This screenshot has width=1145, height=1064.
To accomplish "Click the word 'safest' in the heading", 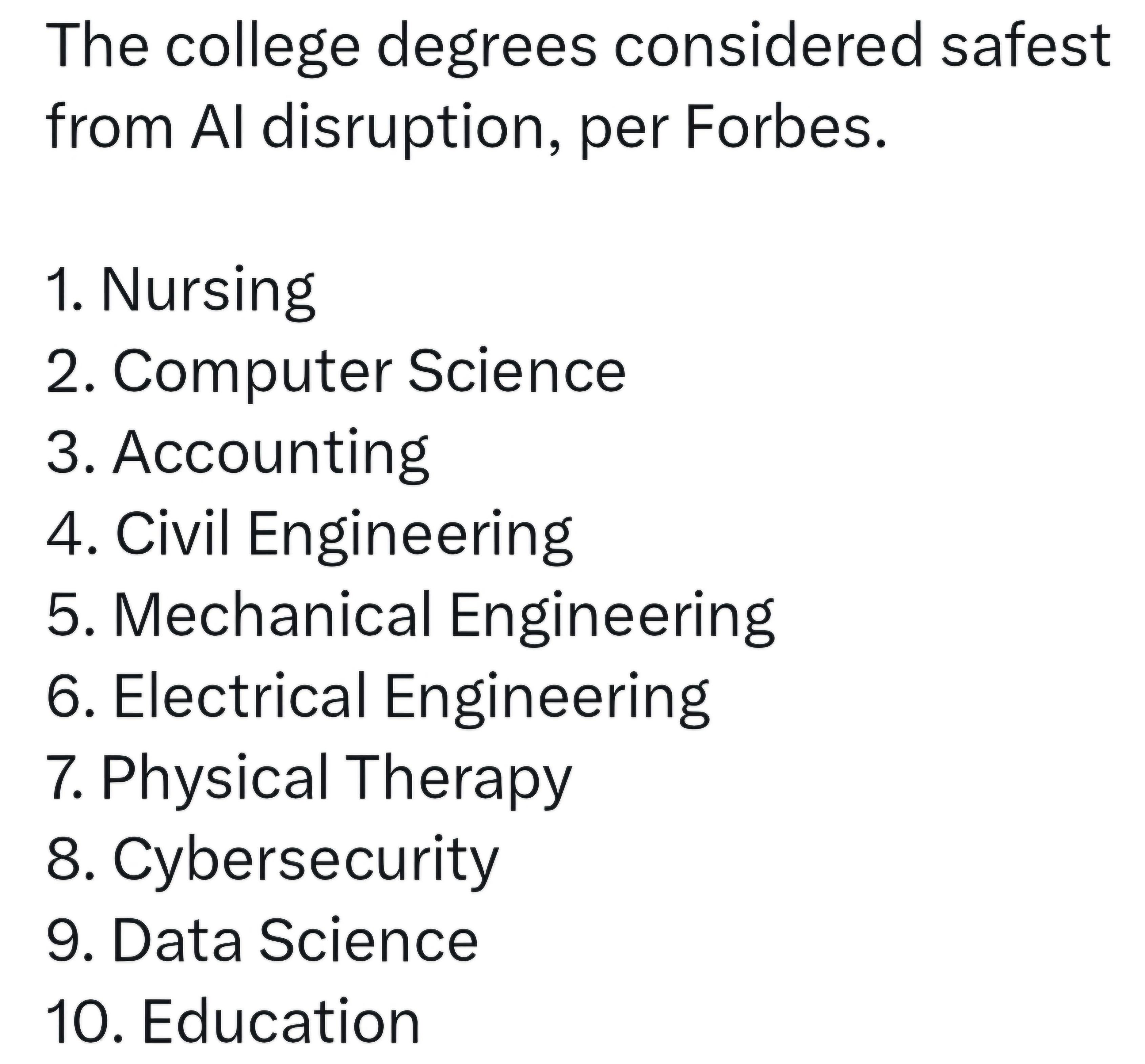I will [x=1025, y=45].
